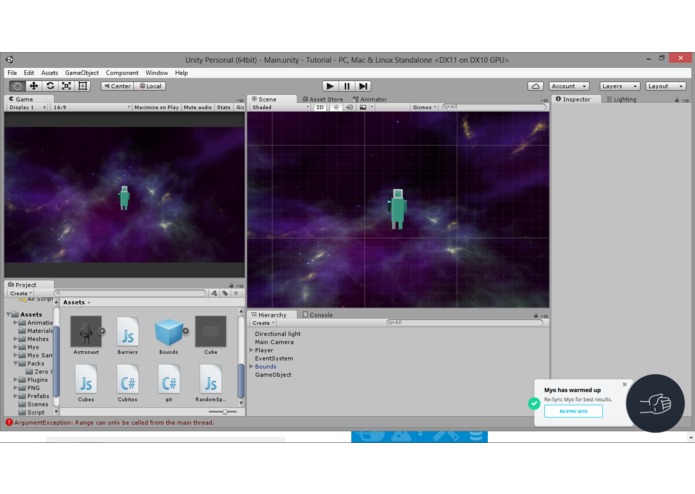The width and height of the screenshot is (695, 494).
Task: Adjust the asset icon size slider
Action: coord(223,412)
